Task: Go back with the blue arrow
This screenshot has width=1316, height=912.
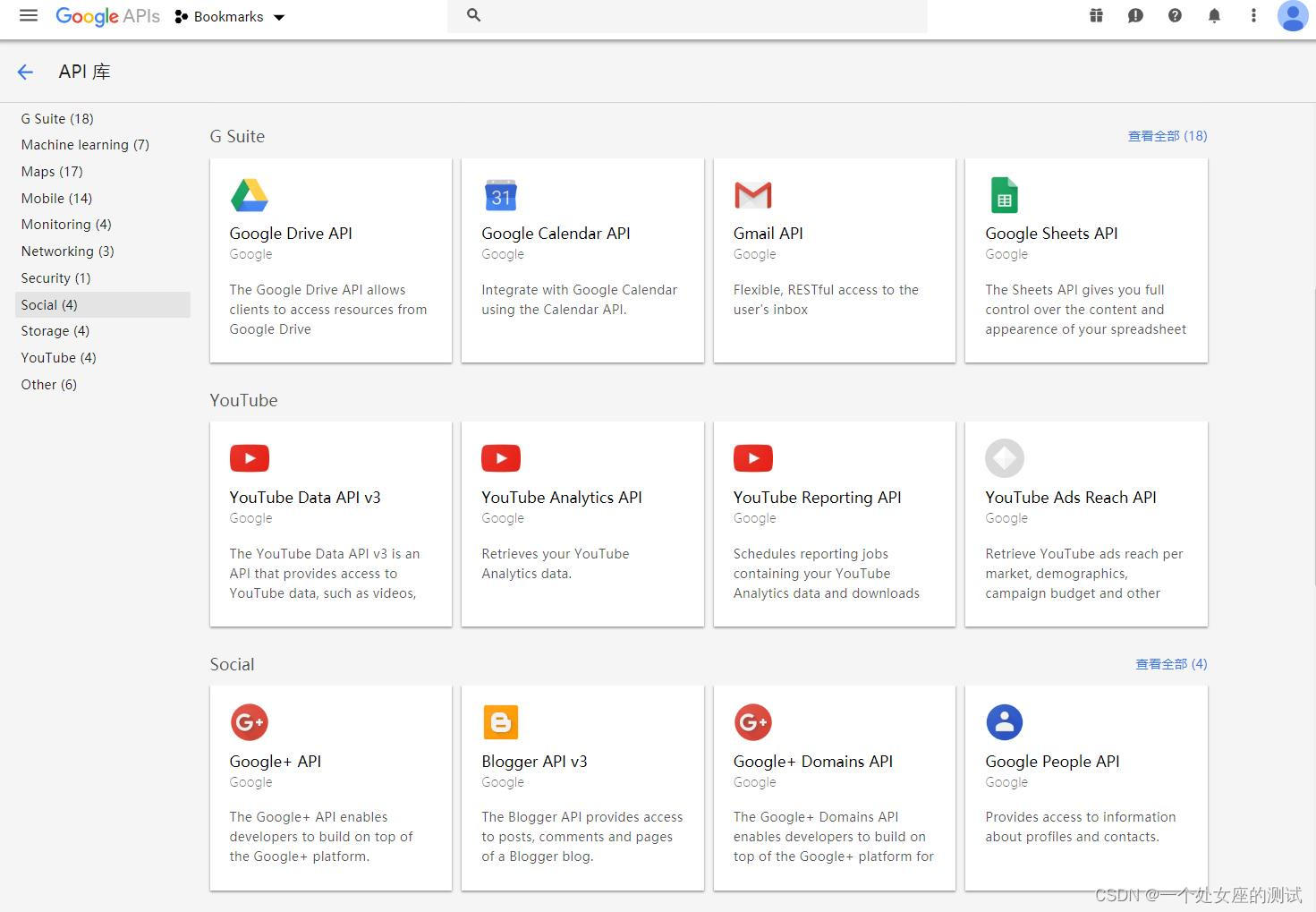Action: [25, 72]
